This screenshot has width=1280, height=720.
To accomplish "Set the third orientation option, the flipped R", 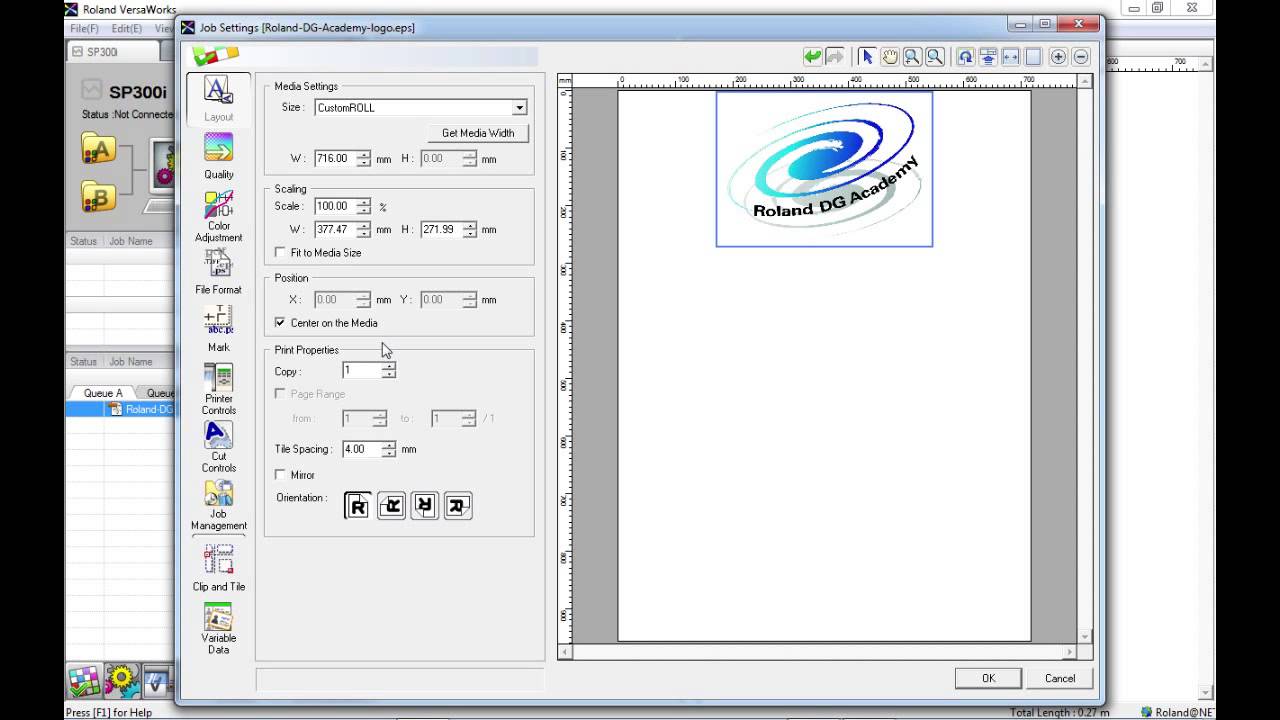I will pos(424,506).
